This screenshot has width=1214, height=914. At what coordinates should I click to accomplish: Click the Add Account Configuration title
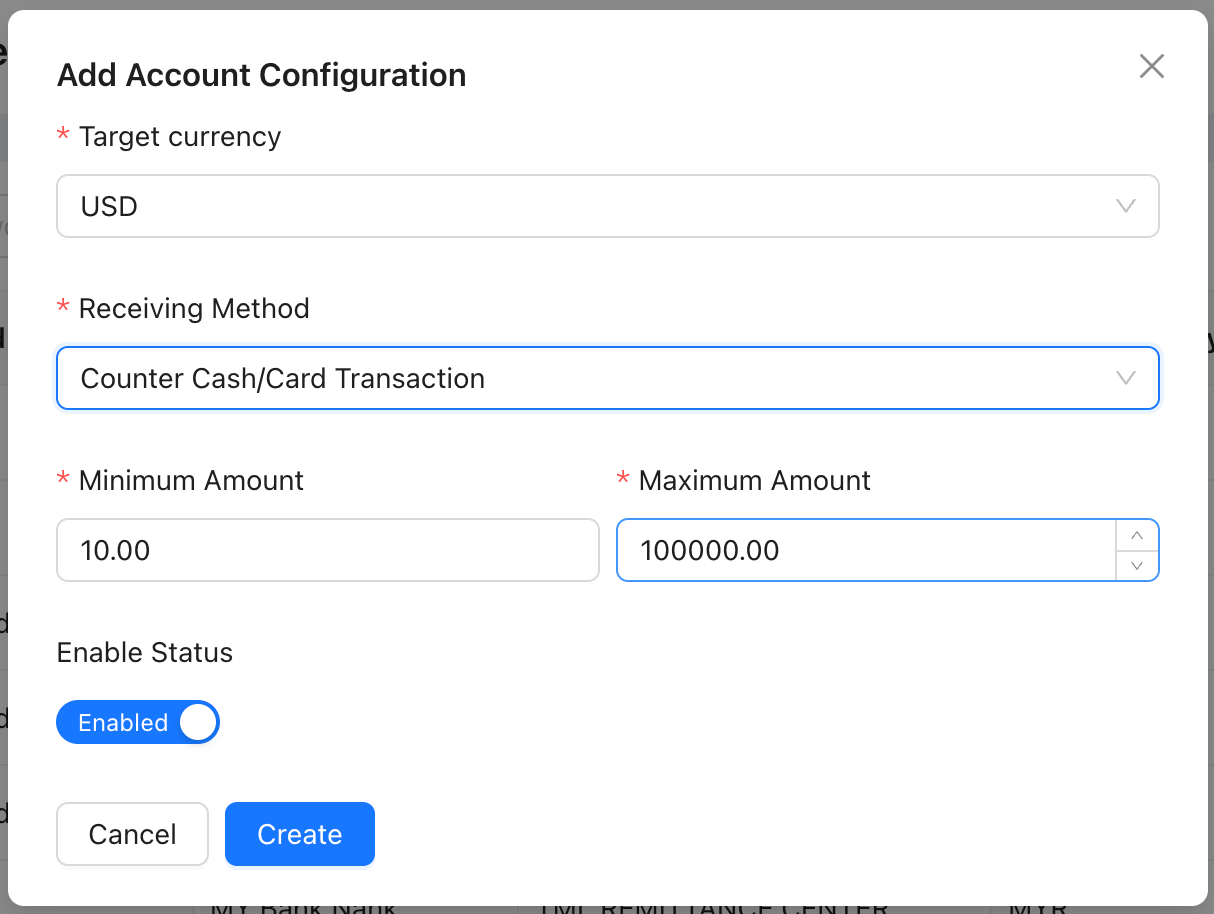click(x=261, y=75)
